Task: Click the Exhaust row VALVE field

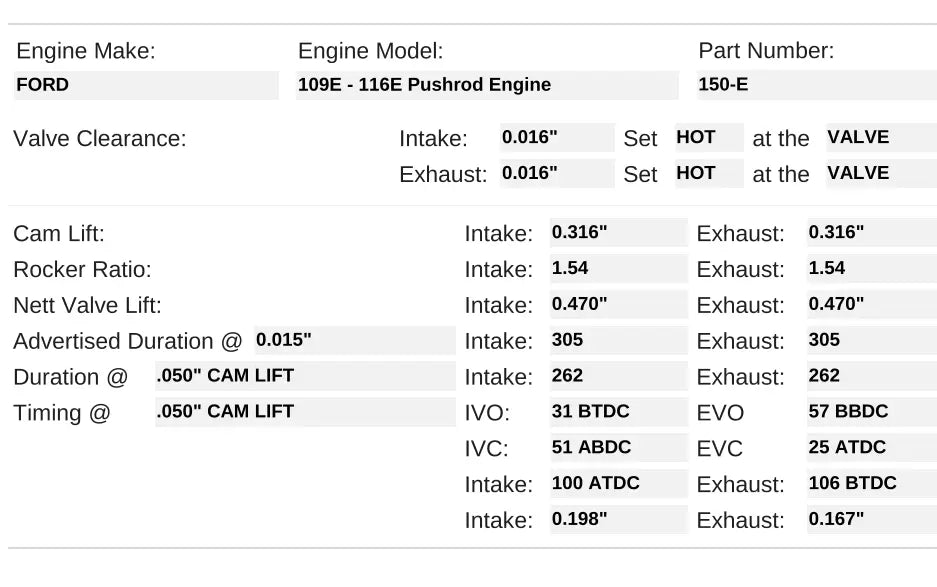Action: pos(880,173)
